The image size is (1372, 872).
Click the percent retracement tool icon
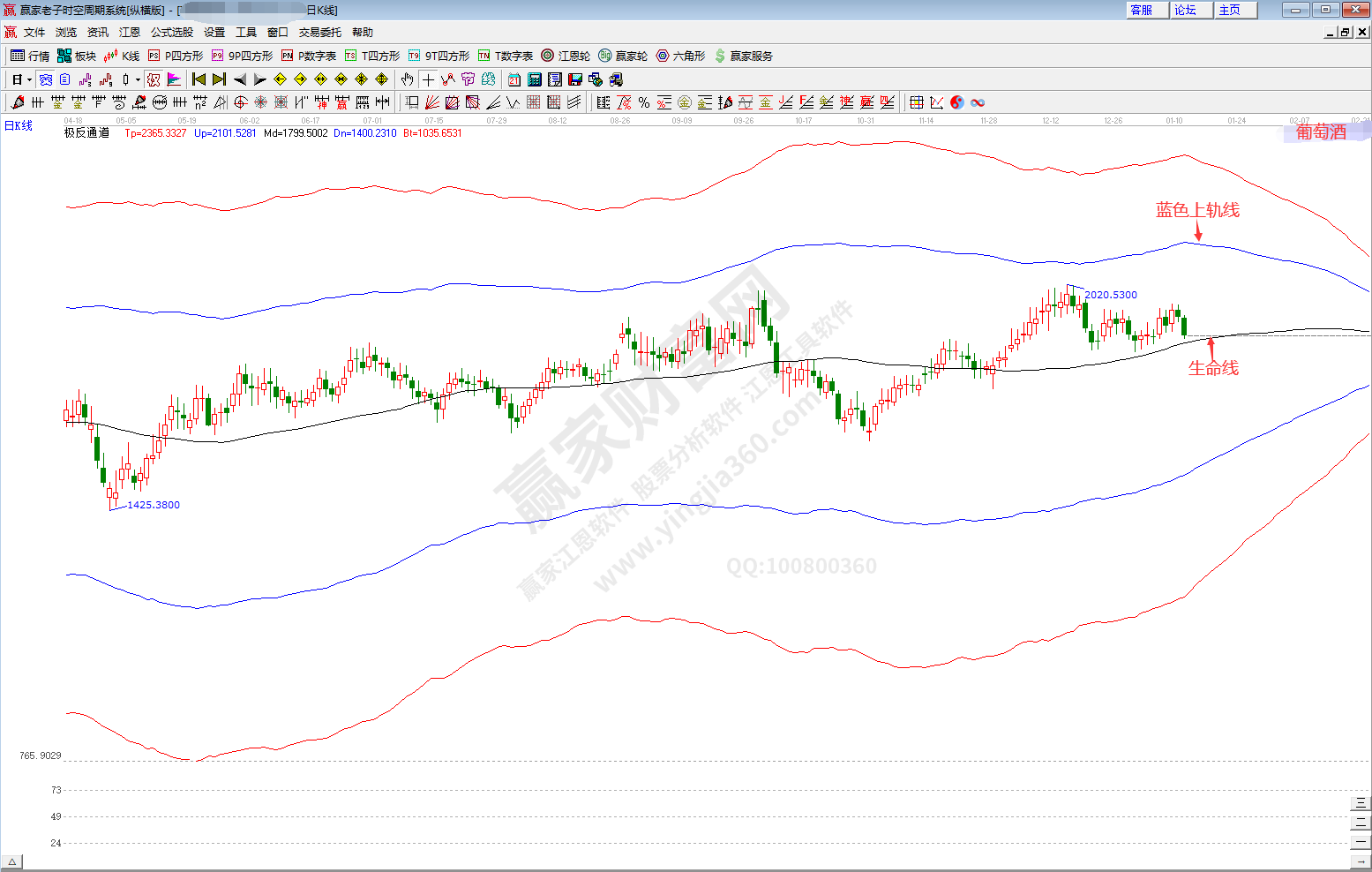[x=644, y=102]
